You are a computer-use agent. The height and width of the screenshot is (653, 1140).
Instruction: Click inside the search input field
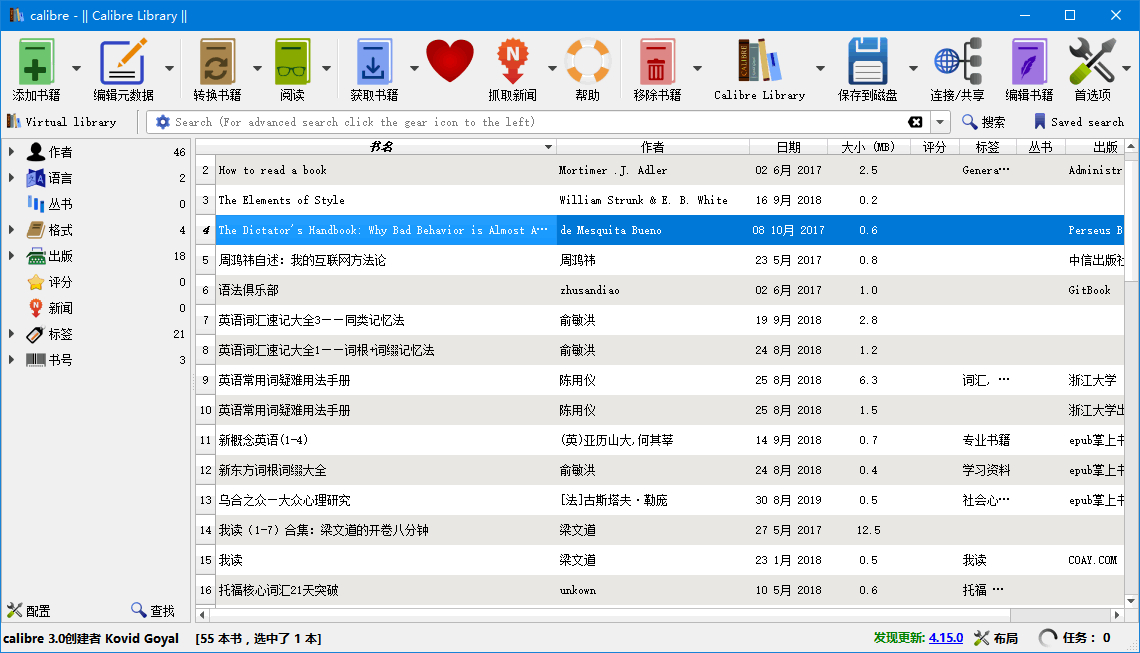[x=538, y=122]
